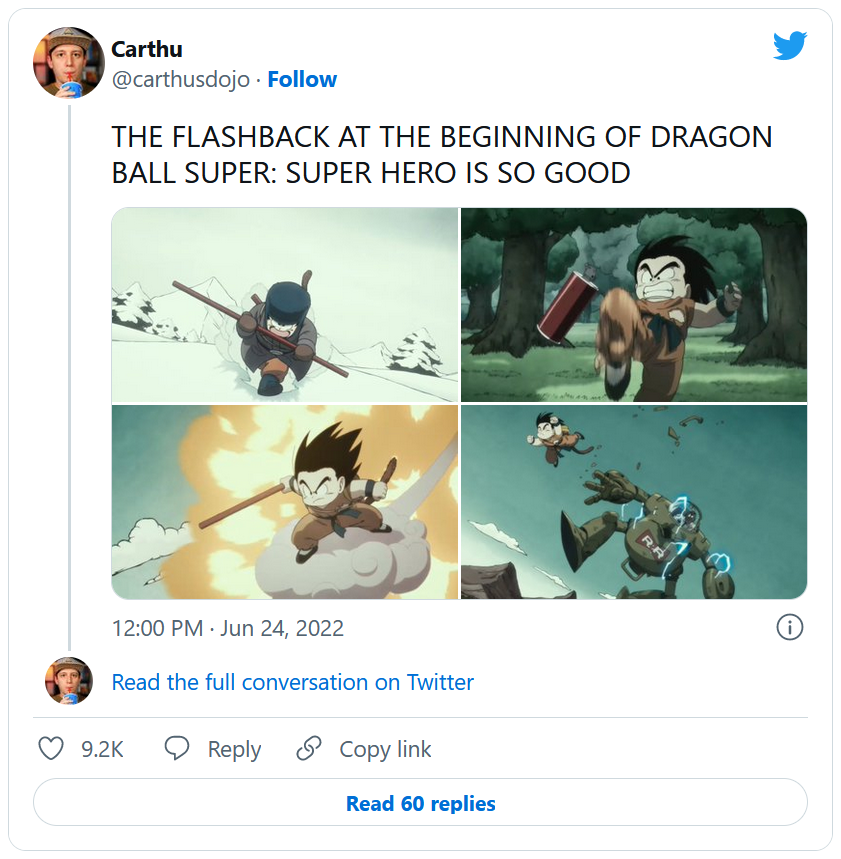The height and width of the screenshot is (859, 841).
Task: Open Read the full conversation on Twitter
Action: (x=292, y=682)
